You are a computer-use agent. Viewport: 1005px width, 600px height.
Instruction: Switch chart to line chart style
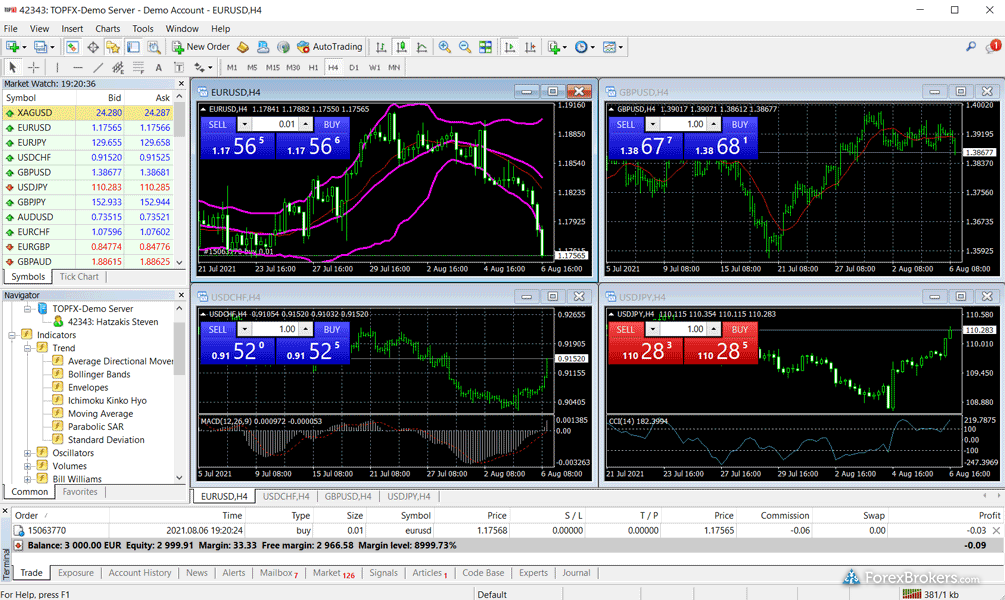[x=422, y=47]
